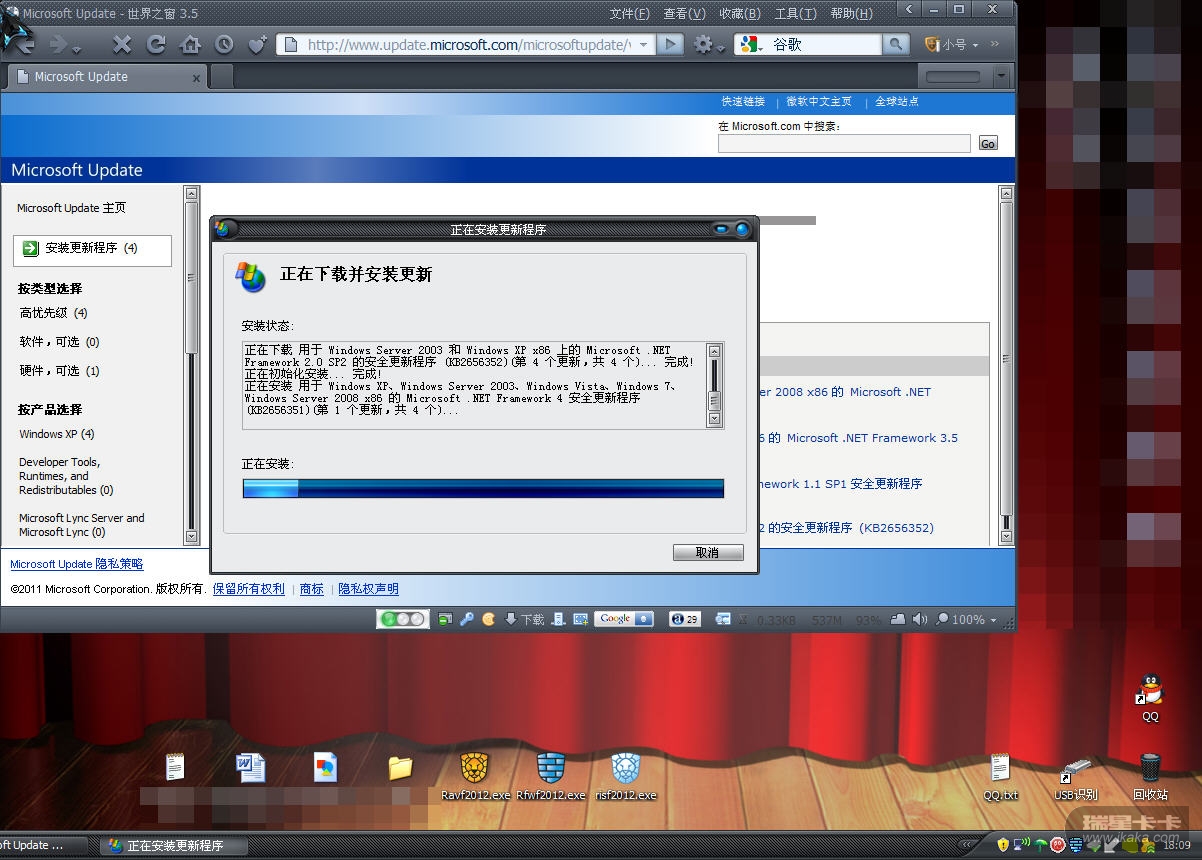
Task: Click the key icon in browser status bar
Action: [466, 619]
